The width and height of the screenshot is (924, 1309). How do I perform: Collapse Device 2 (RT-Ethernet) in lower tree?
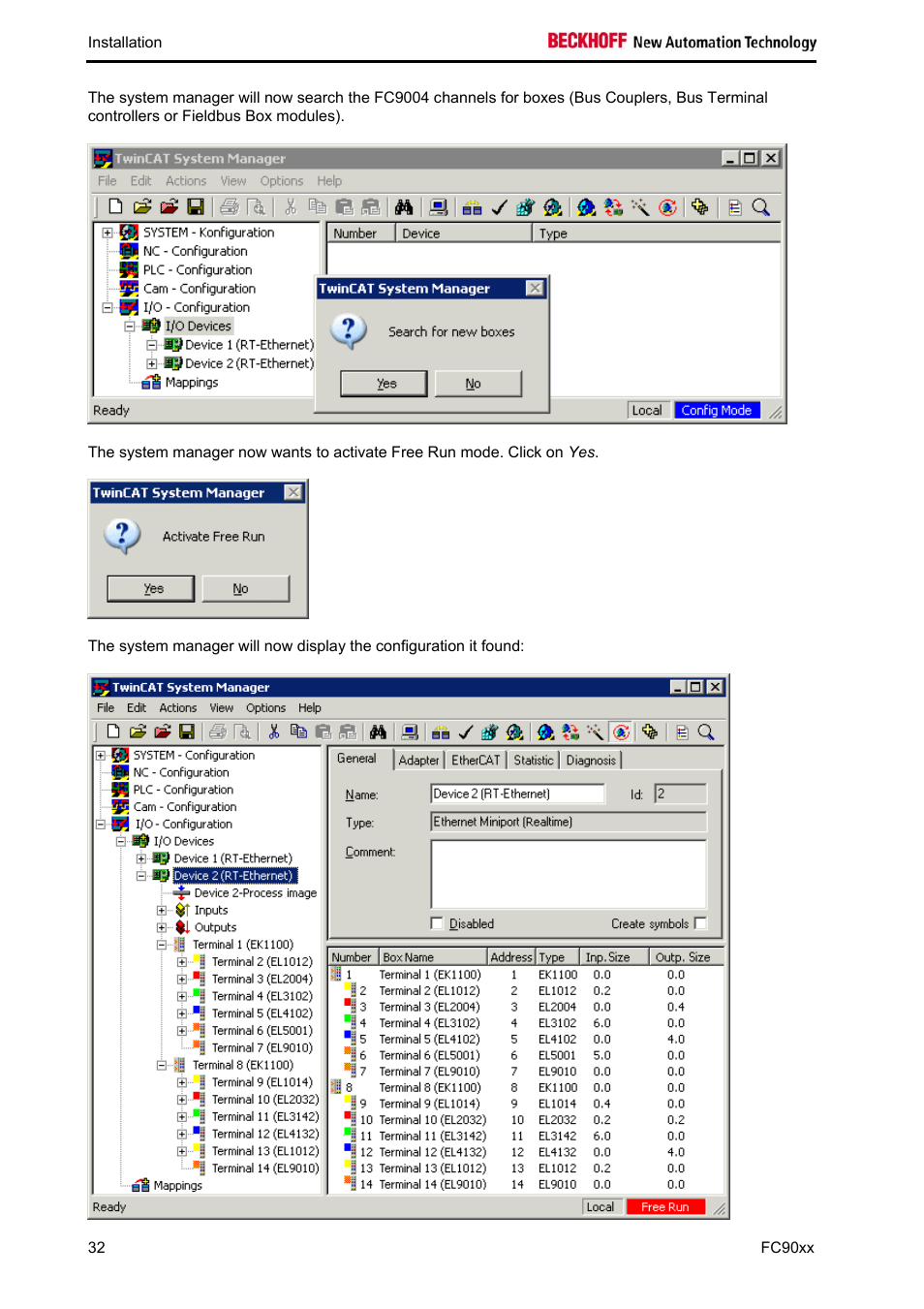tap(141, 876)
